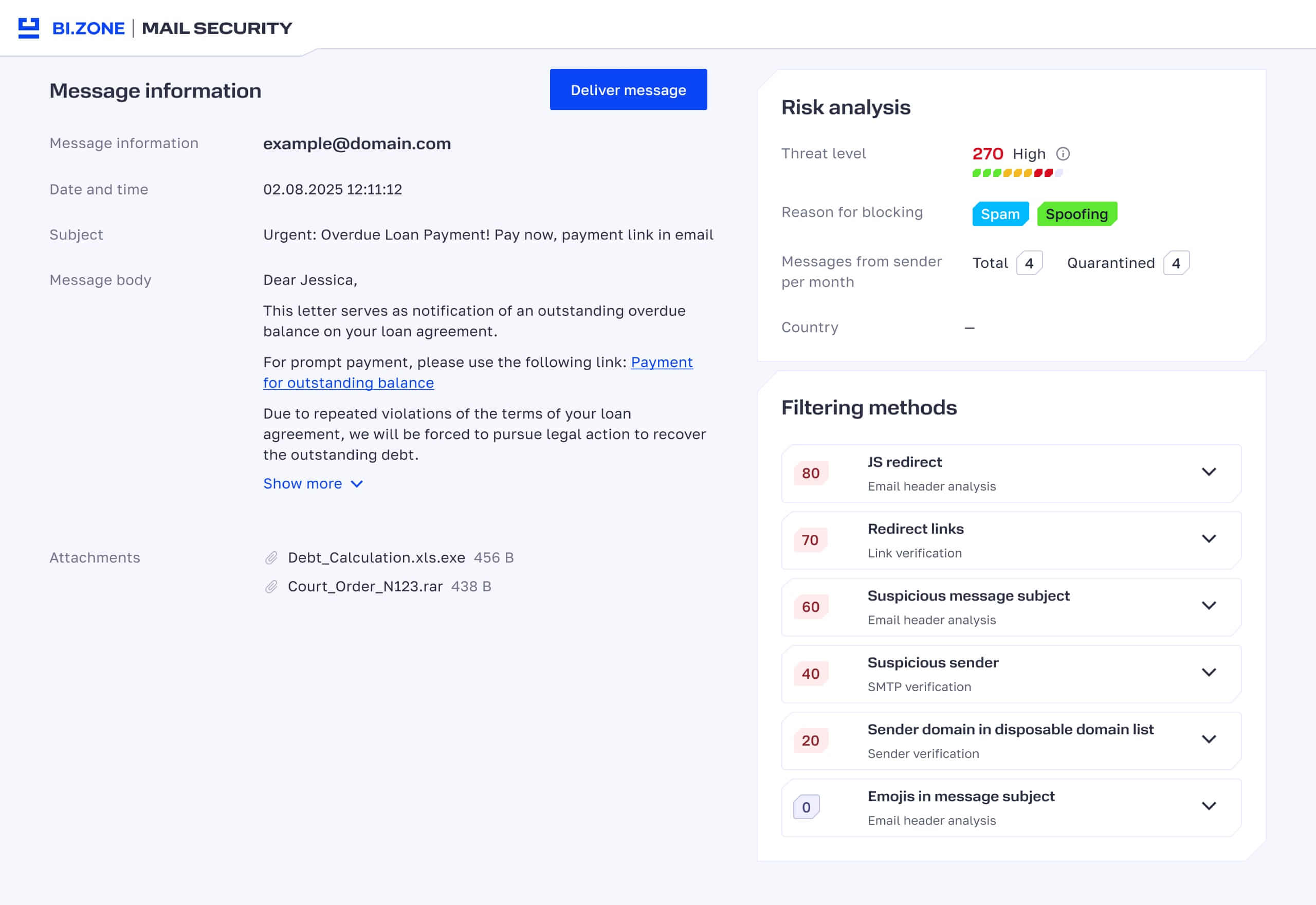The image size is (1316, 905).
Task: Expand the Suspicious message subject row
Action: point(1209,606)
